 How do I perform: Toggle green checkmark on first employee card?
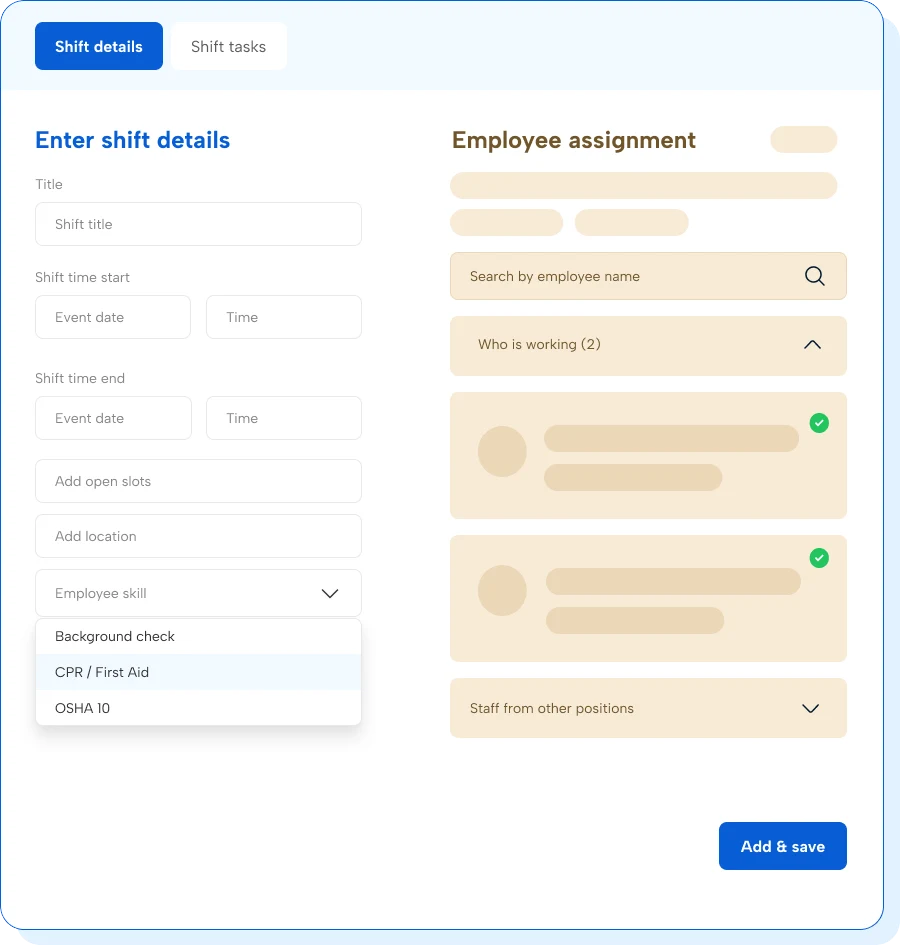click(819, 423)
